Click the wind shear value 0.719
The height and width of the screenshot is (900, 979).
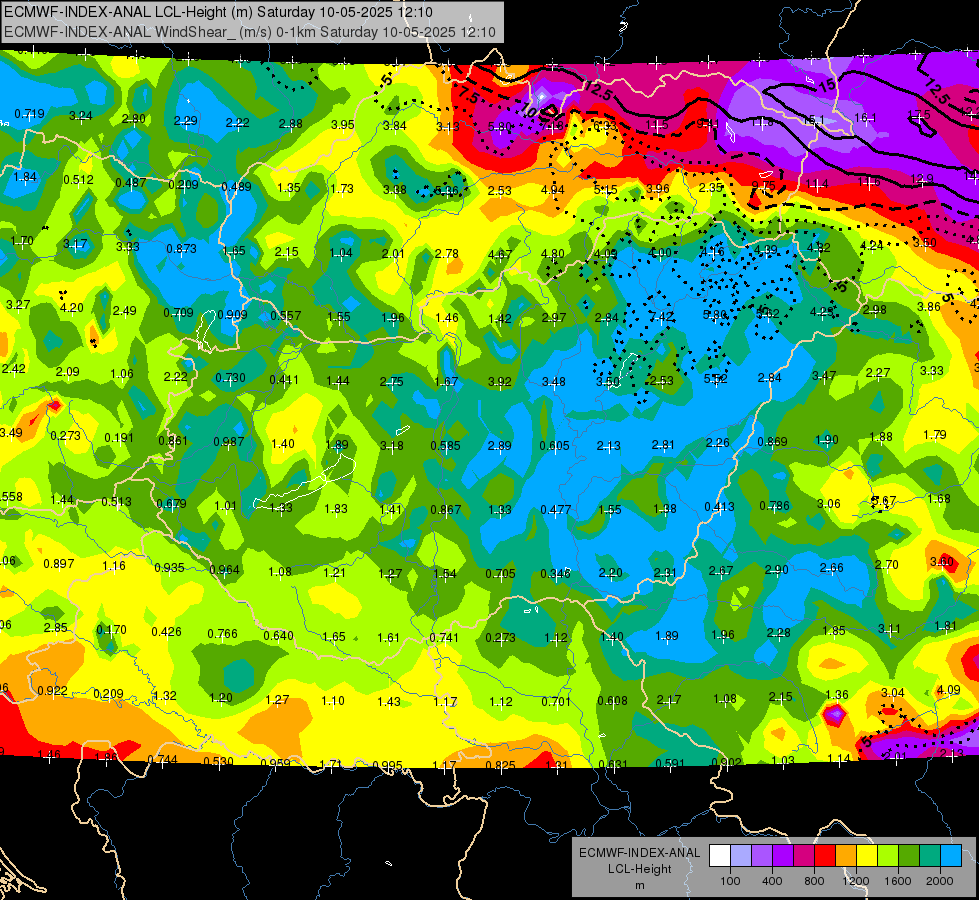pyautogui.click(x=29, y=114)
